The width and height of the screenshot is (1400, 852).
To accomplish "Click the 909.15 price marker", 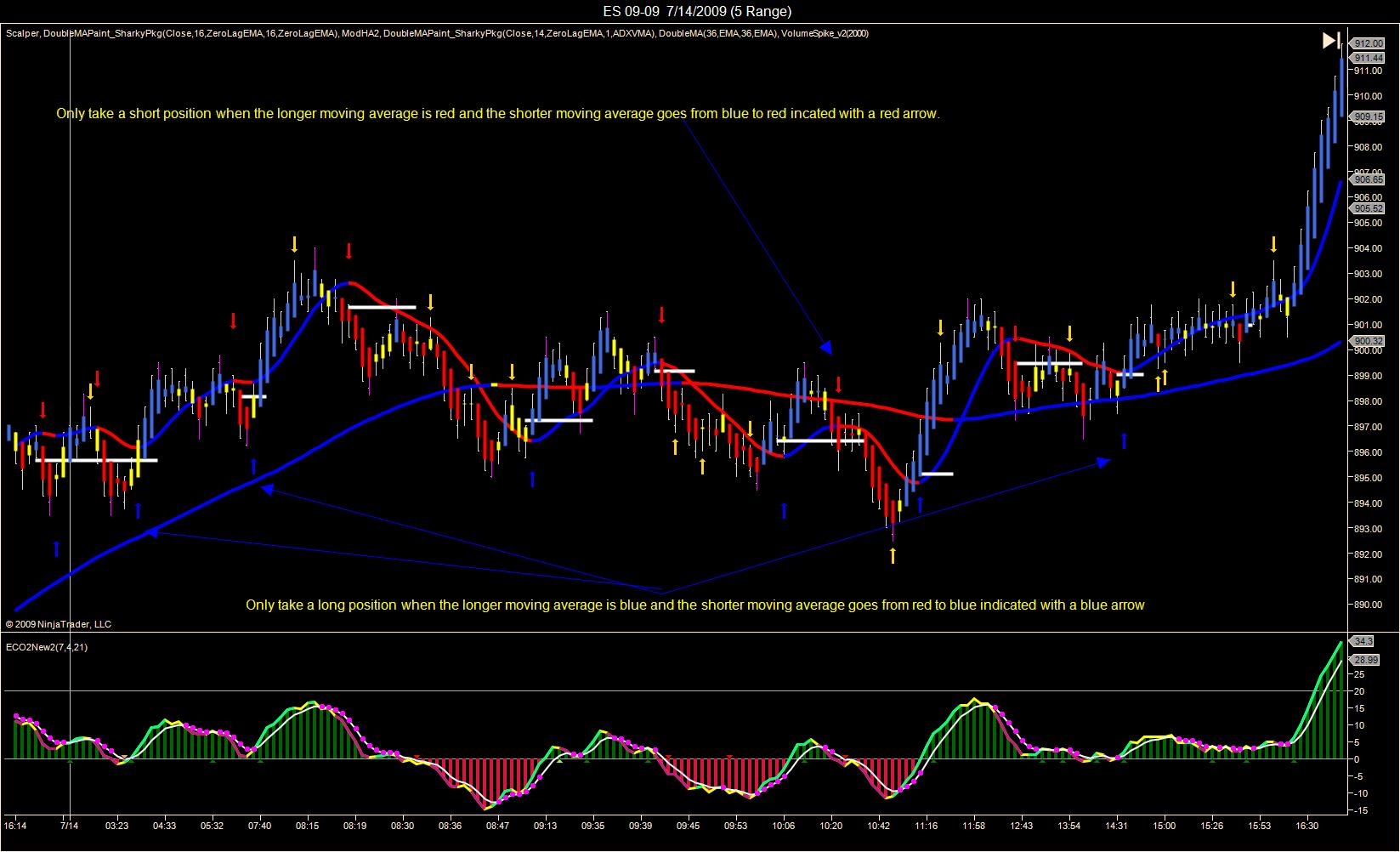I will click(1368, 116).
